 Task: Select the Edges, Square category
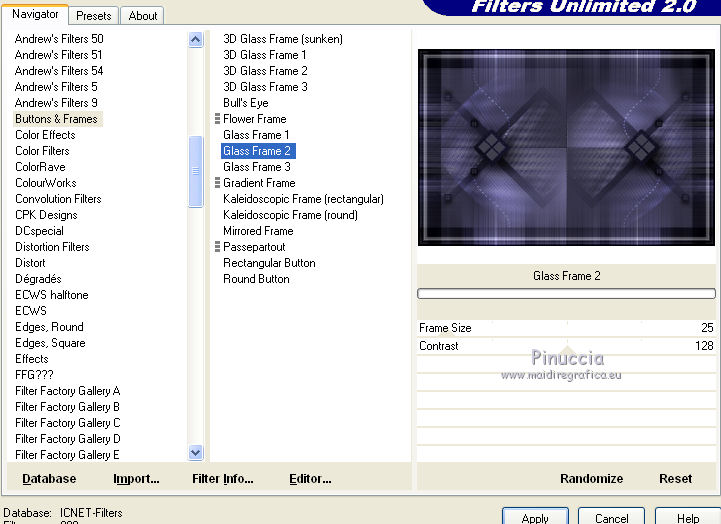tap(50, 343)
